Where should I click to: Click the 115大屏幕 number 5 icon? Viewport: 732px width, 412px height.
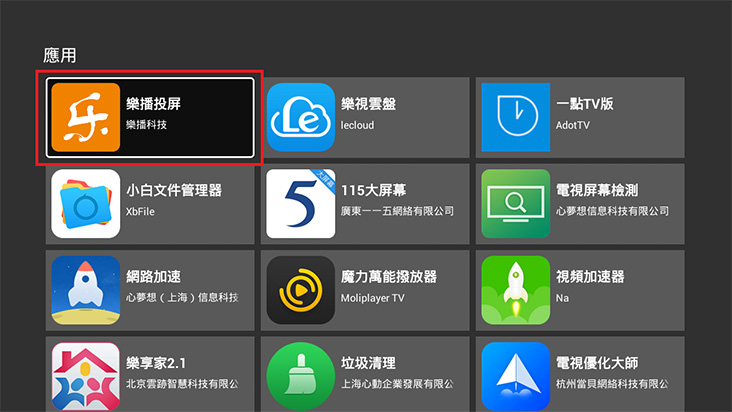click(x=301, y=203)
